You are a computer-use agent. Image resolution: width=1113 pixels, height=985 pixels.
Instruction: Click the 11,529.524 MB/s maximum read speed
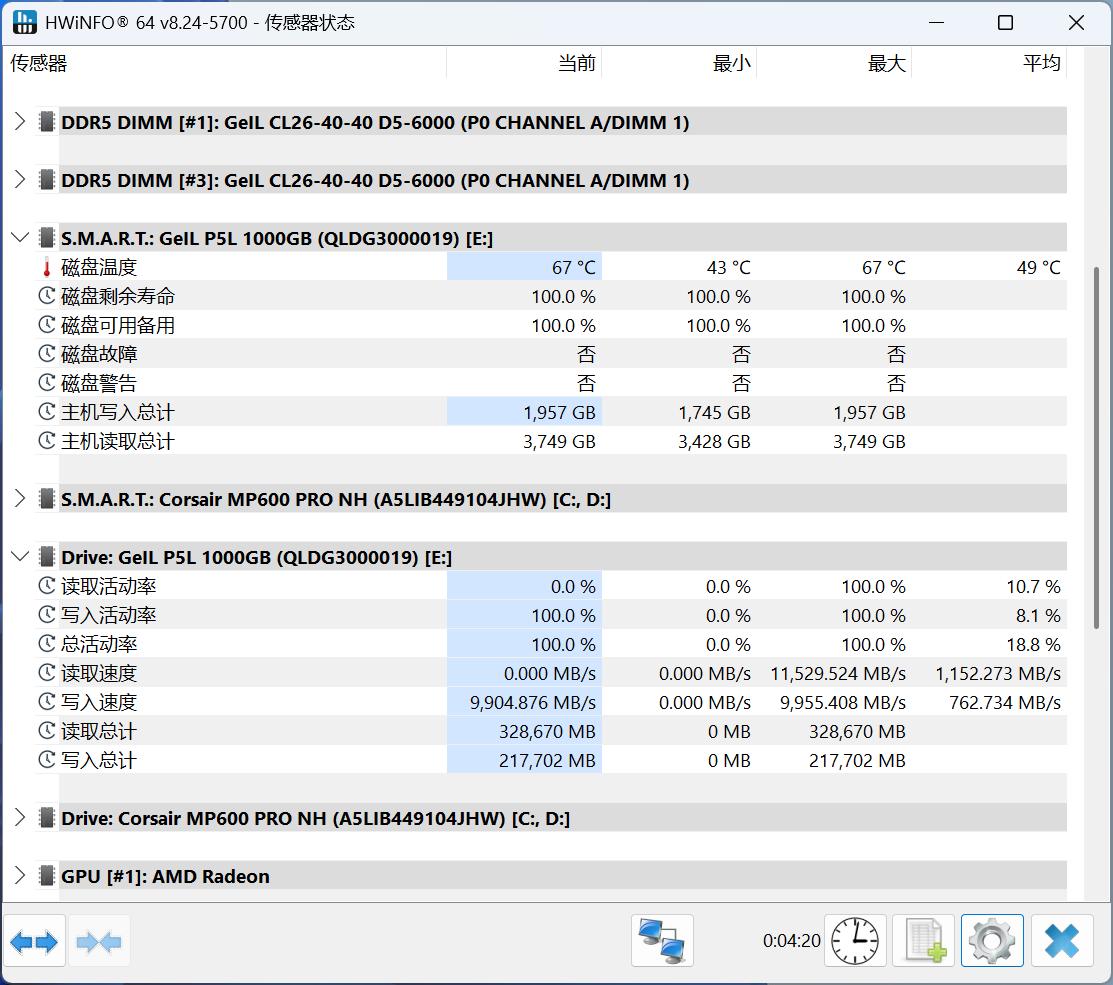tap(838, 673)
